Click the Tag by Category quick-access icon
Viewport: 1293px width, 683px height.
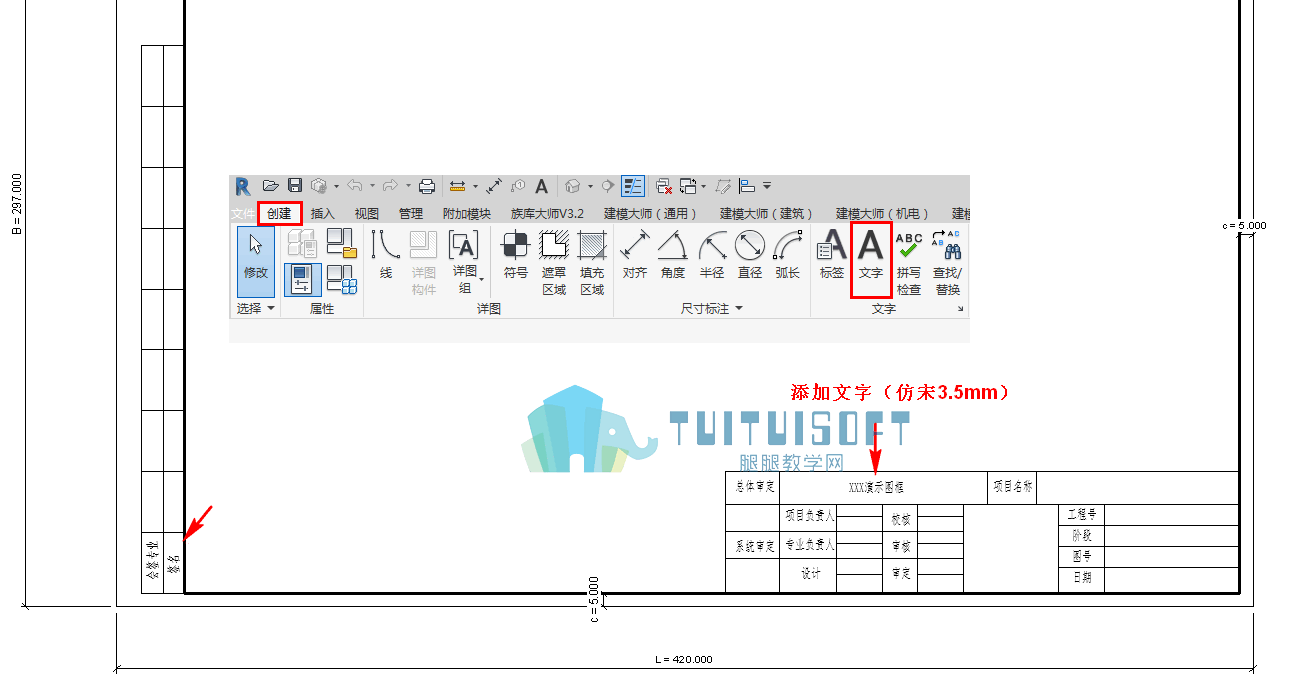(517, 186)
